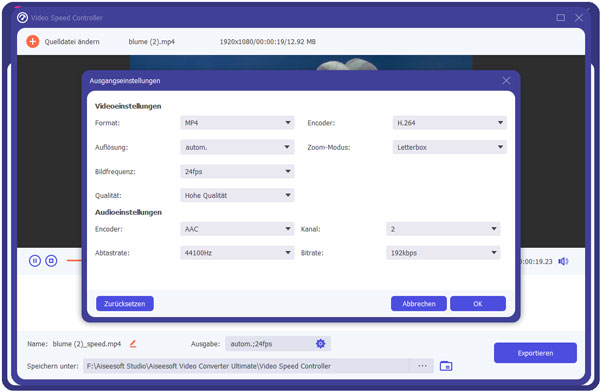600x391 pixels.
Task: Stop playback with the stop button
Action: coord(51,261)
